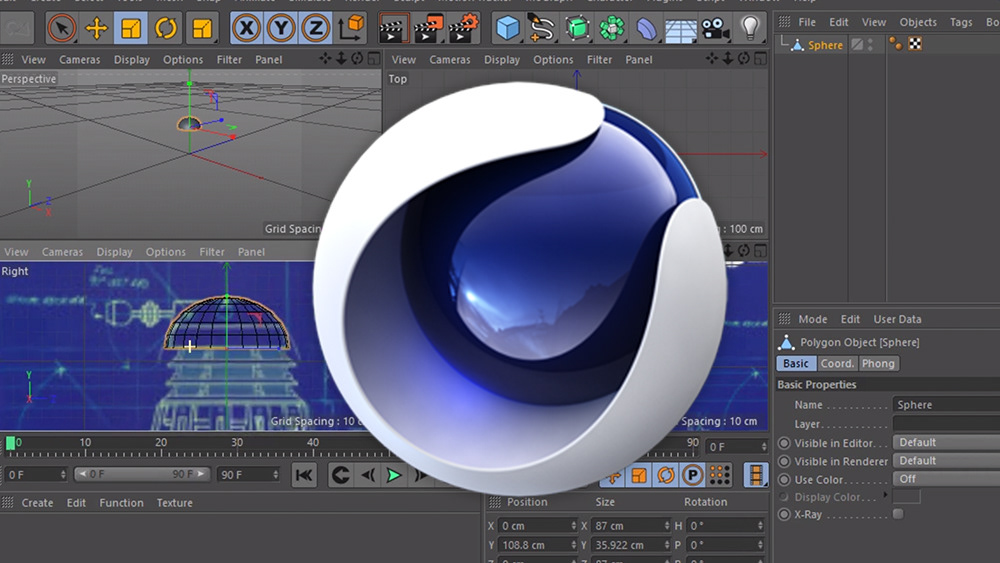Add a Camera object
This screenshot has height=563, width=1000.
[x=715, y=28]
